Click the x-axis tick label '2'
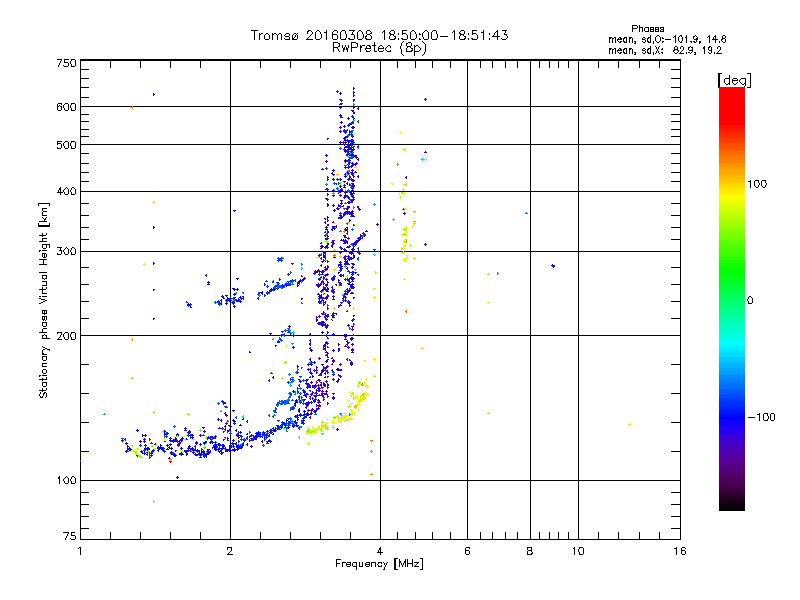800x600 pixels. tap(230, 551)
